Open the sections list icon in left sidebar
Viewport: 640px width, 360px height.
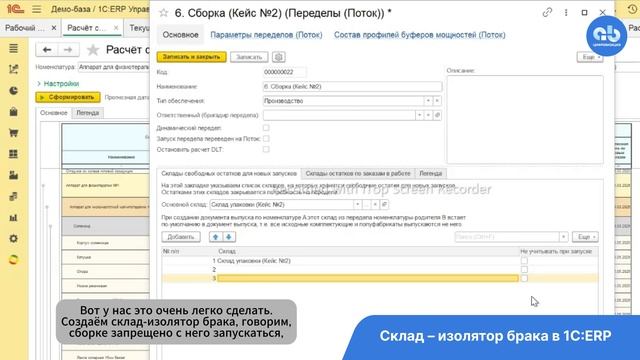pos(13,49)
